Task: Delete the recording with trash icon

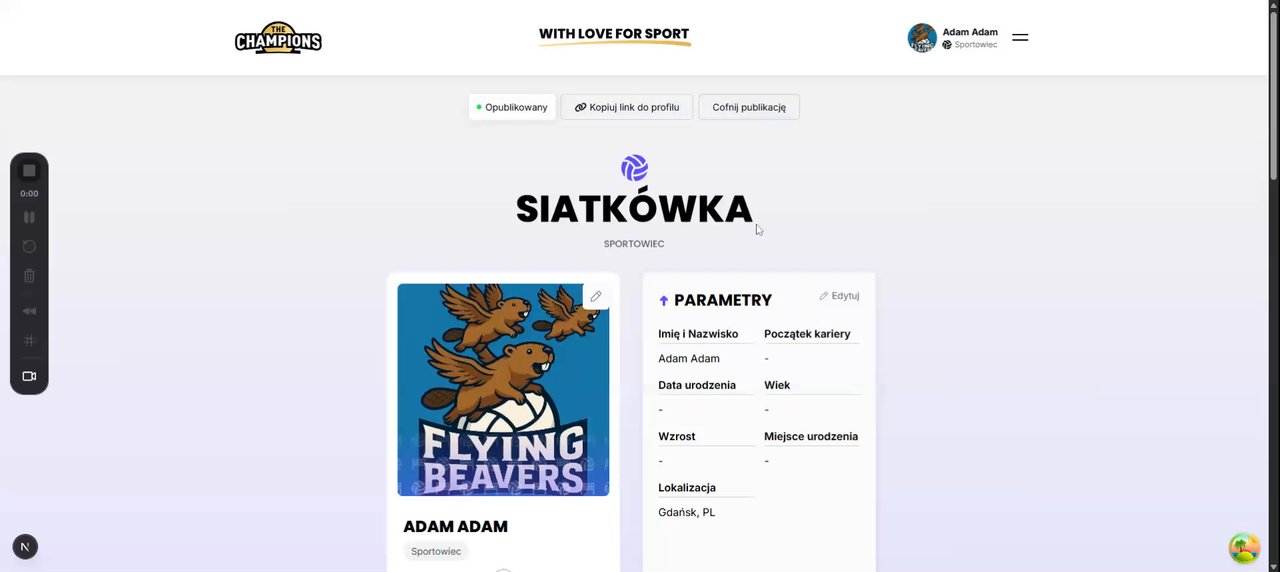Action: (29, 276)
